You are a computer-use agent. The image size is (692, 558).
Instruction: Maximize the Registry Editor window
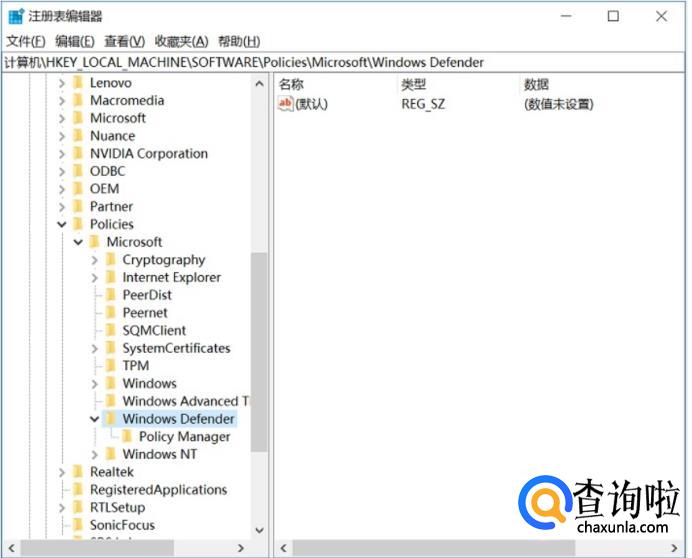(613, 16)
